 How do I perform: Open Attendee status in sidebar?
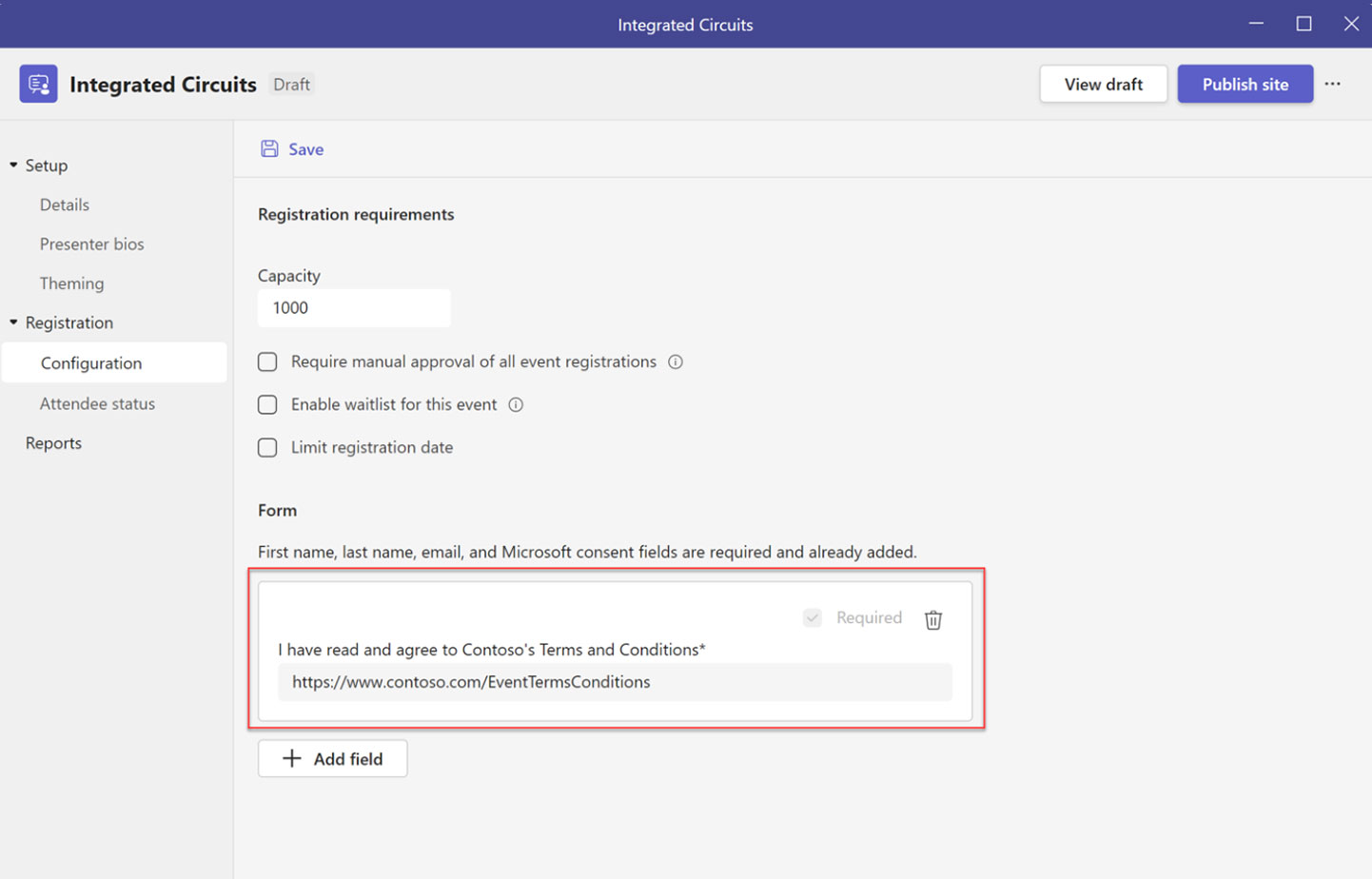(97, 403)
